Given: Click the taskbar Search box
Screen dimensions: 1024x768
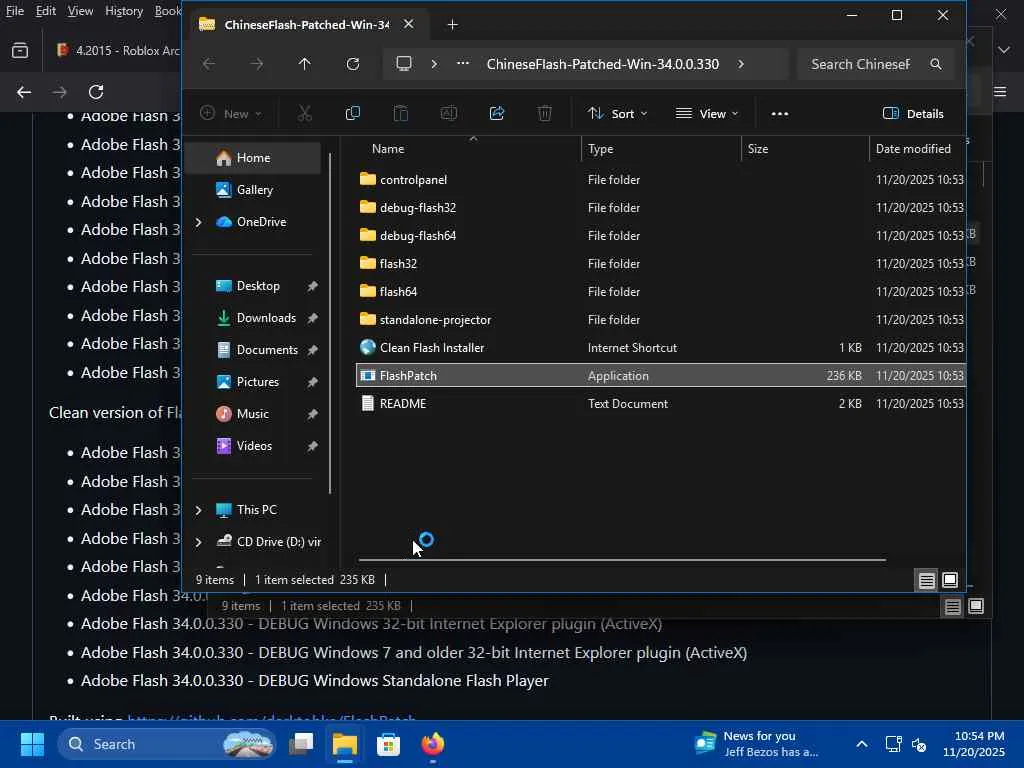Looking at the screenshot, I should pos(167,744).
